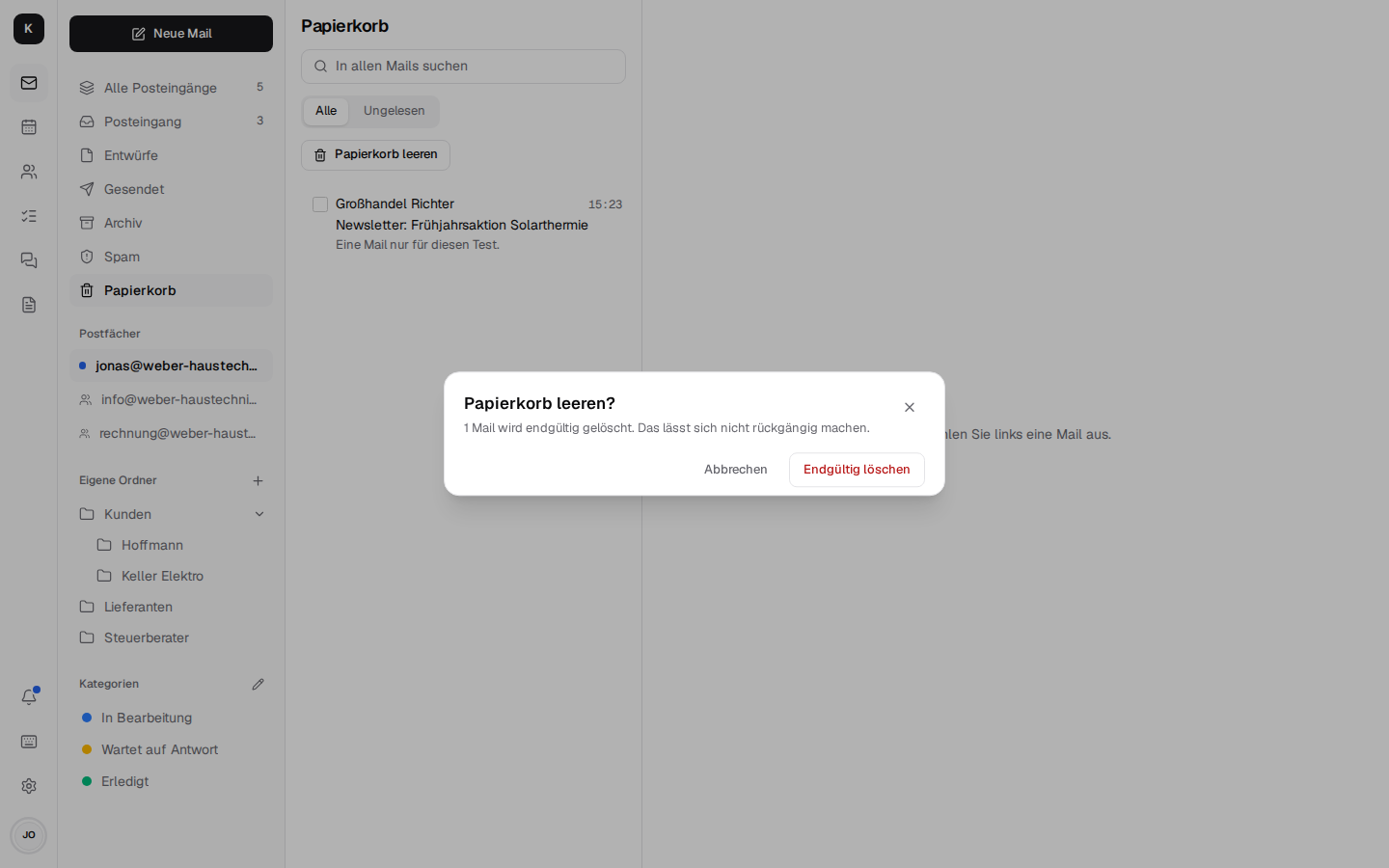
Task: Switch to the Ungelesen tab
Action: 394,111
